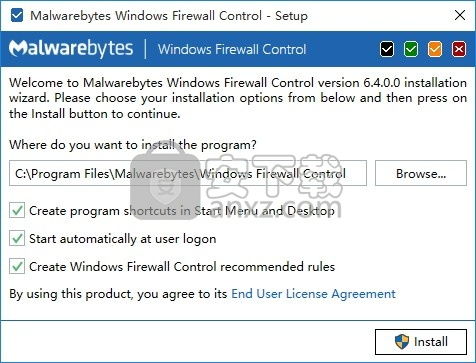Close the Setup window with the X

[x=460, y=15]
